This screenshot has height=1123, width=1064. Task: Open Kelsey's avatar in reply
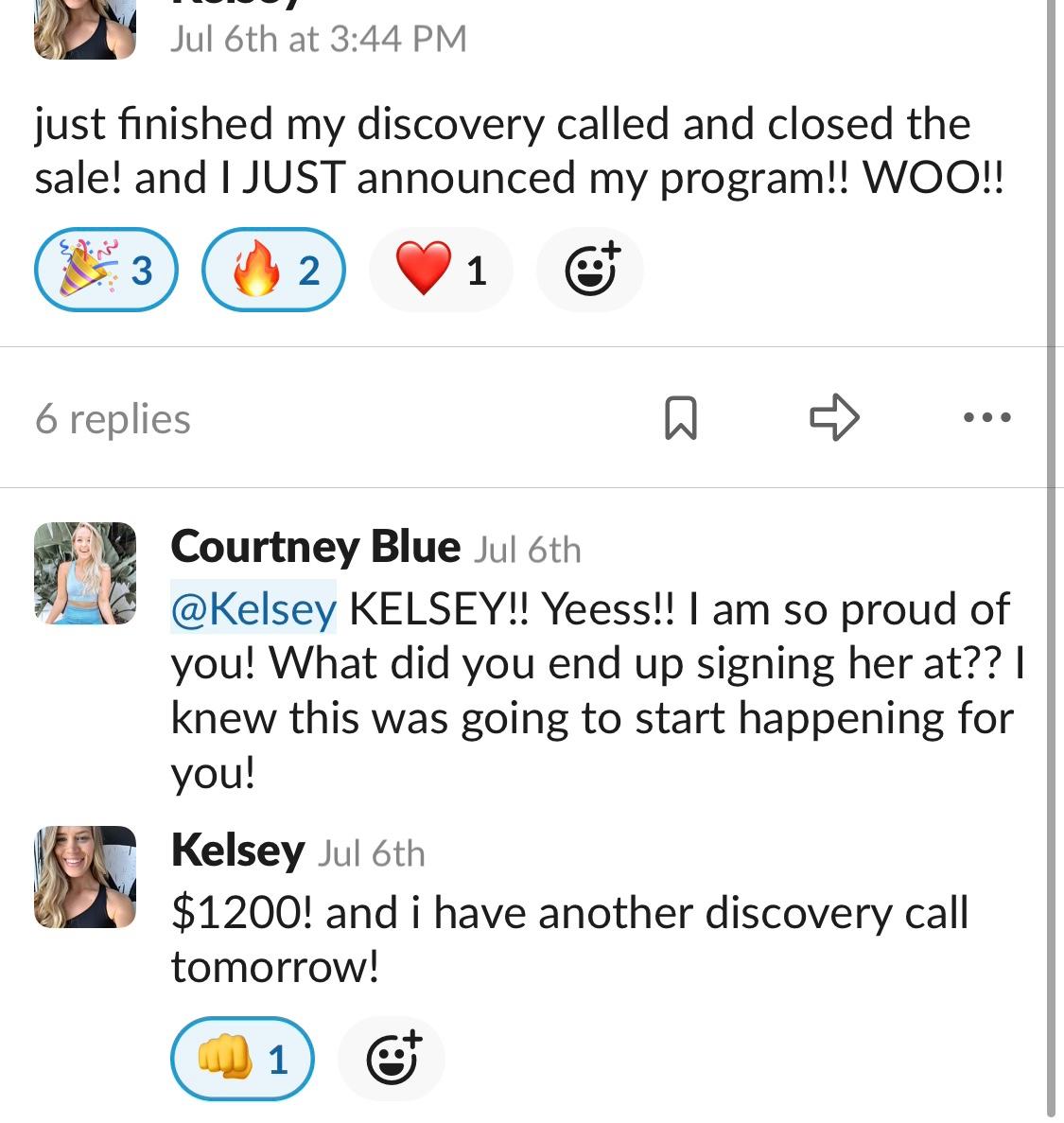[84, 877]
